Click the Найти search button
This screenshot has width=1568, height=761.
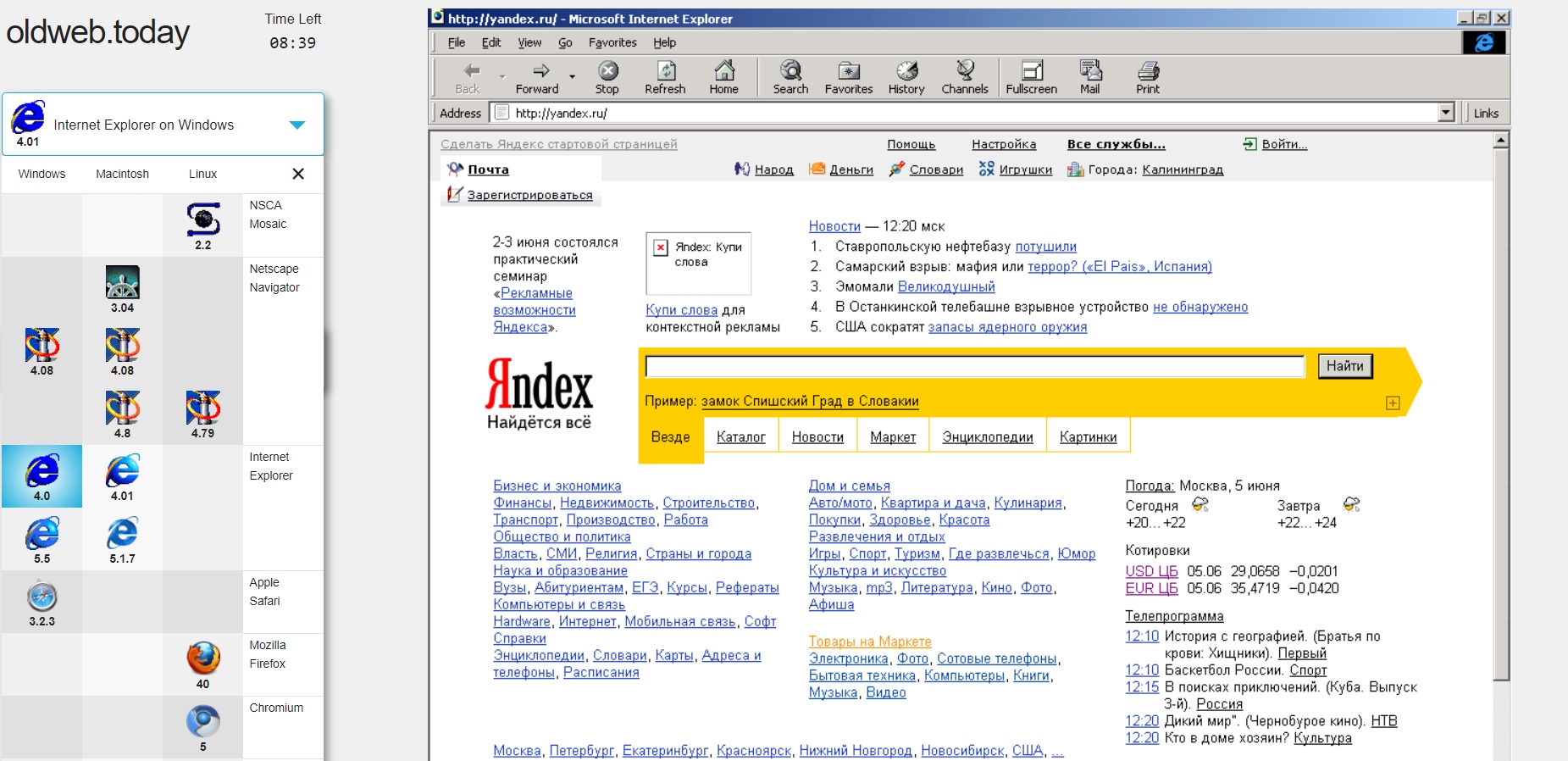click(x=1344, y=366)
